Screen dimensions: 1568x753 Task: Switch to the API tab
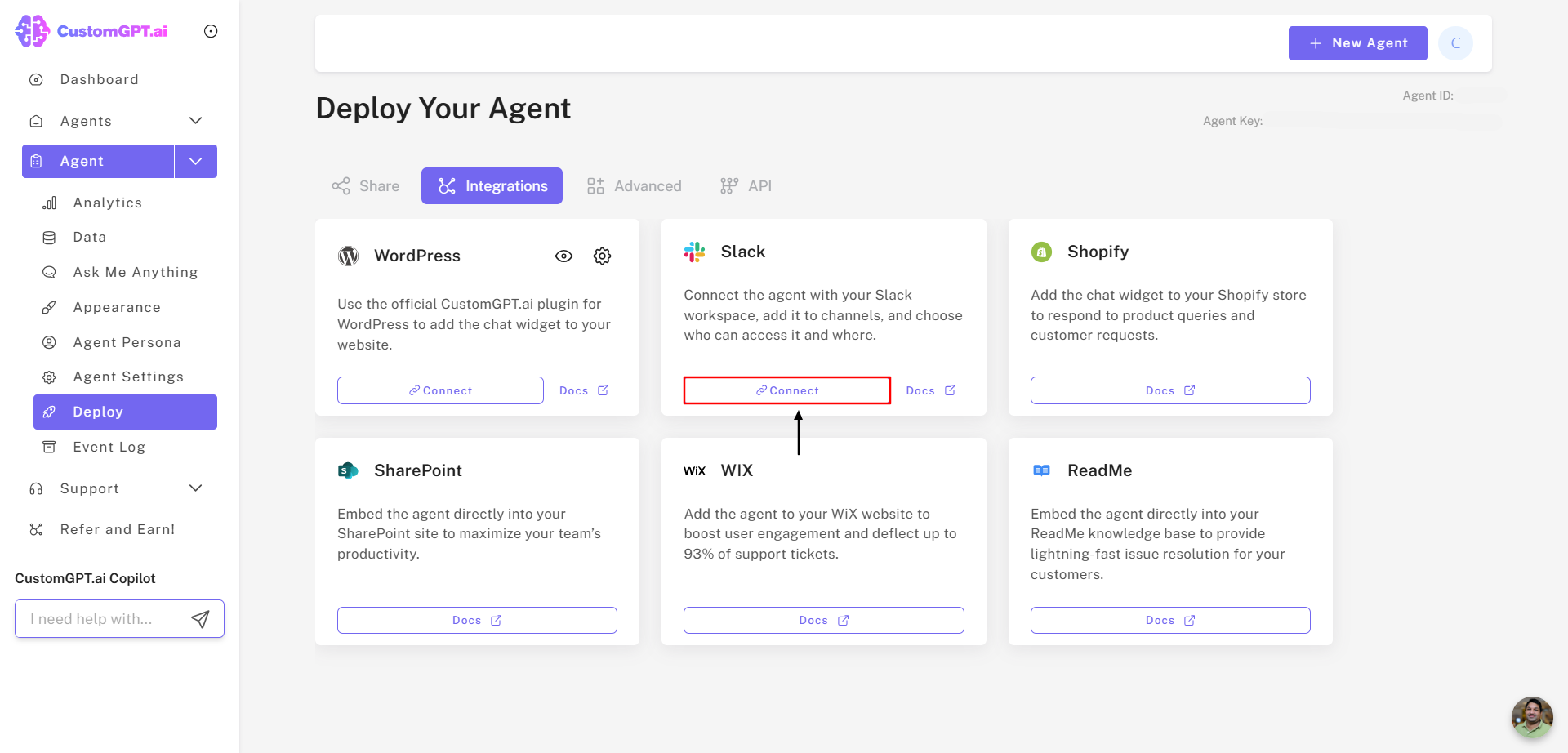coord(746,186)
